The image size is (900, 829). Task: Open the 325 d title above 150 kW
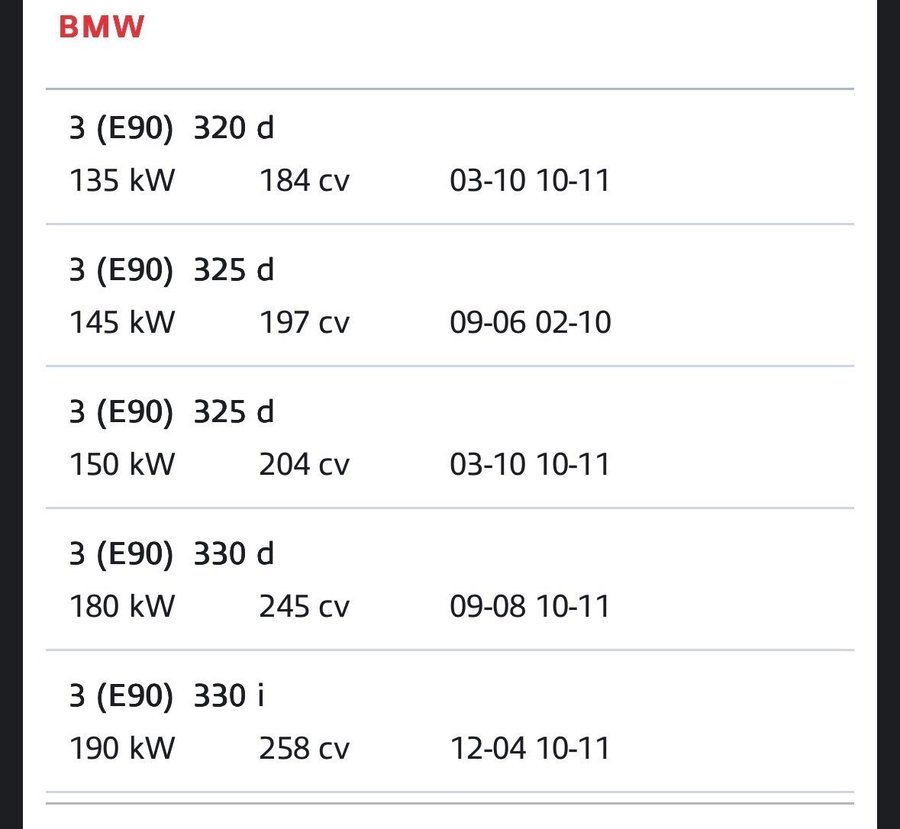(x=171, y=412)
